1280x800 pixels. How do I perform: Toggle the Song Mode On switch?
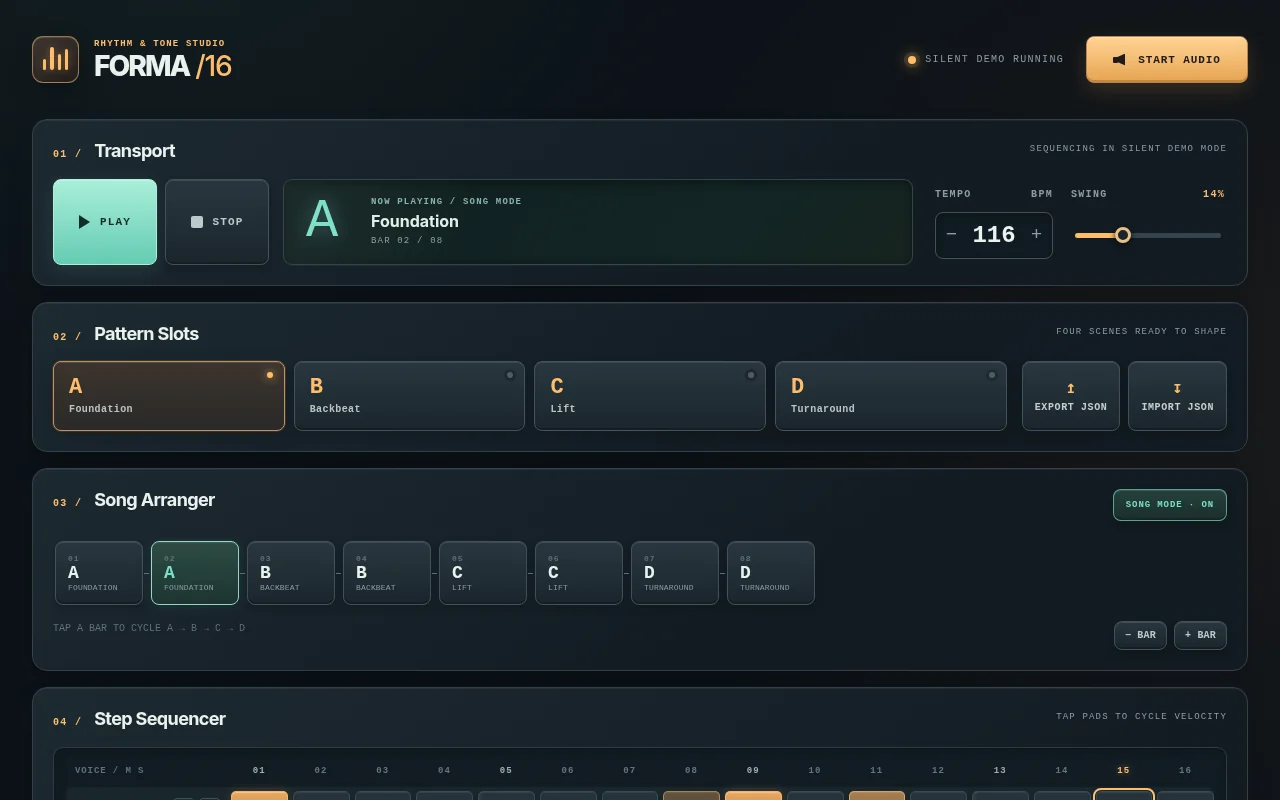pos(1170,505)
